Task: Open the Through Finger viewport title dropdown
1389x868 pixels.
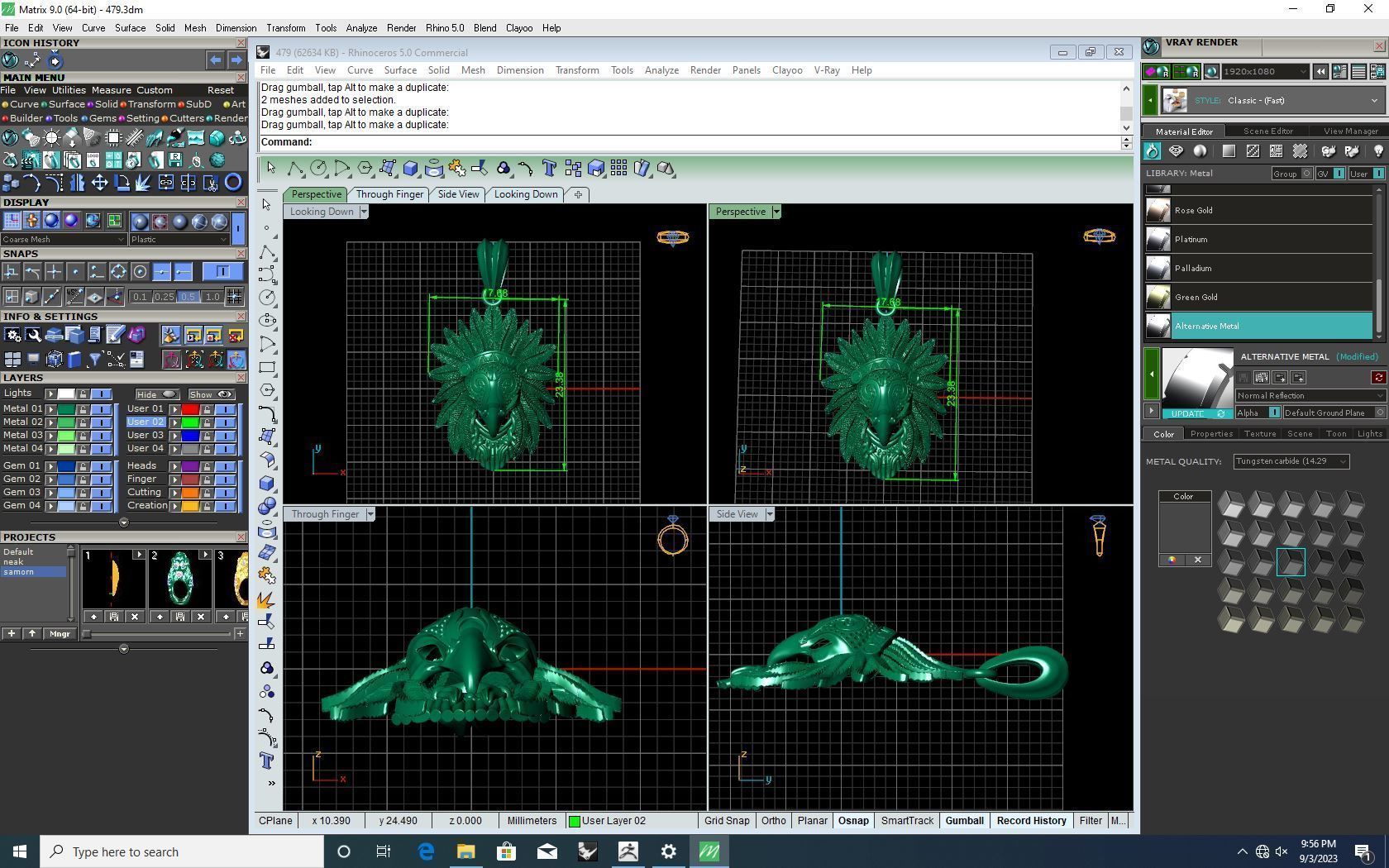Action: point(370,514)
